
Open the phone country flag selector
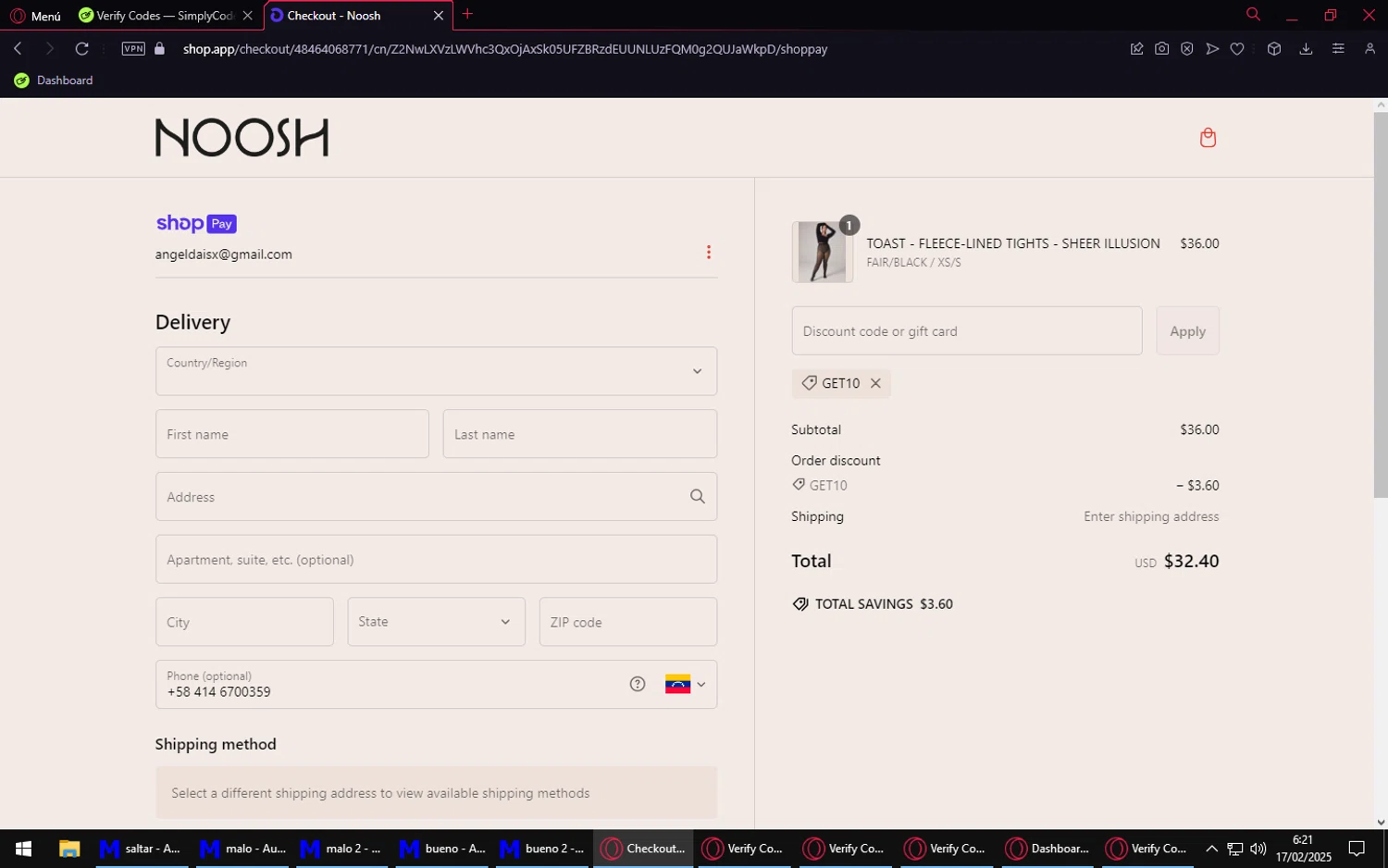tap(686, 684)
